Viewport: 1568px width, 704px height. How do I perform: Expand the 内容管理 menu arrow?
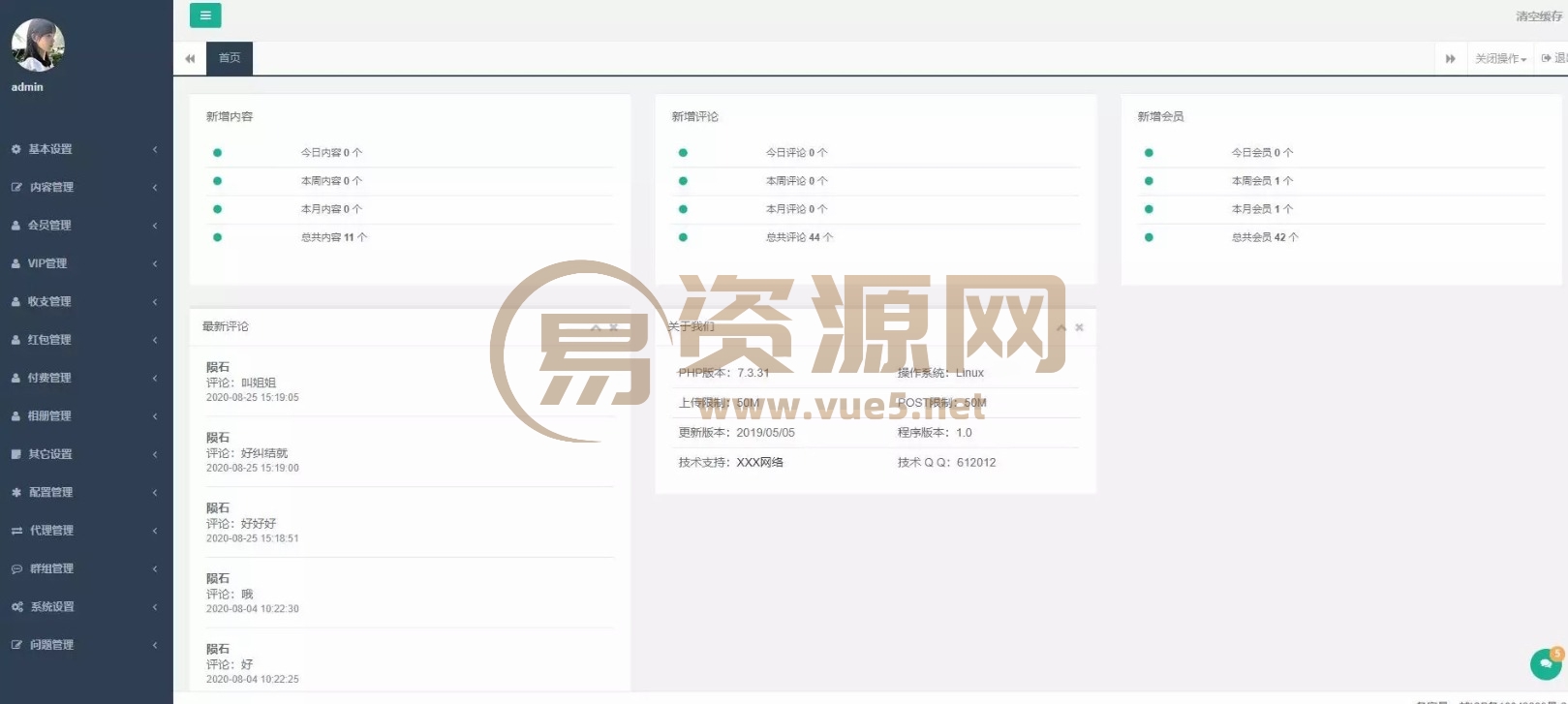pos(155,187)
